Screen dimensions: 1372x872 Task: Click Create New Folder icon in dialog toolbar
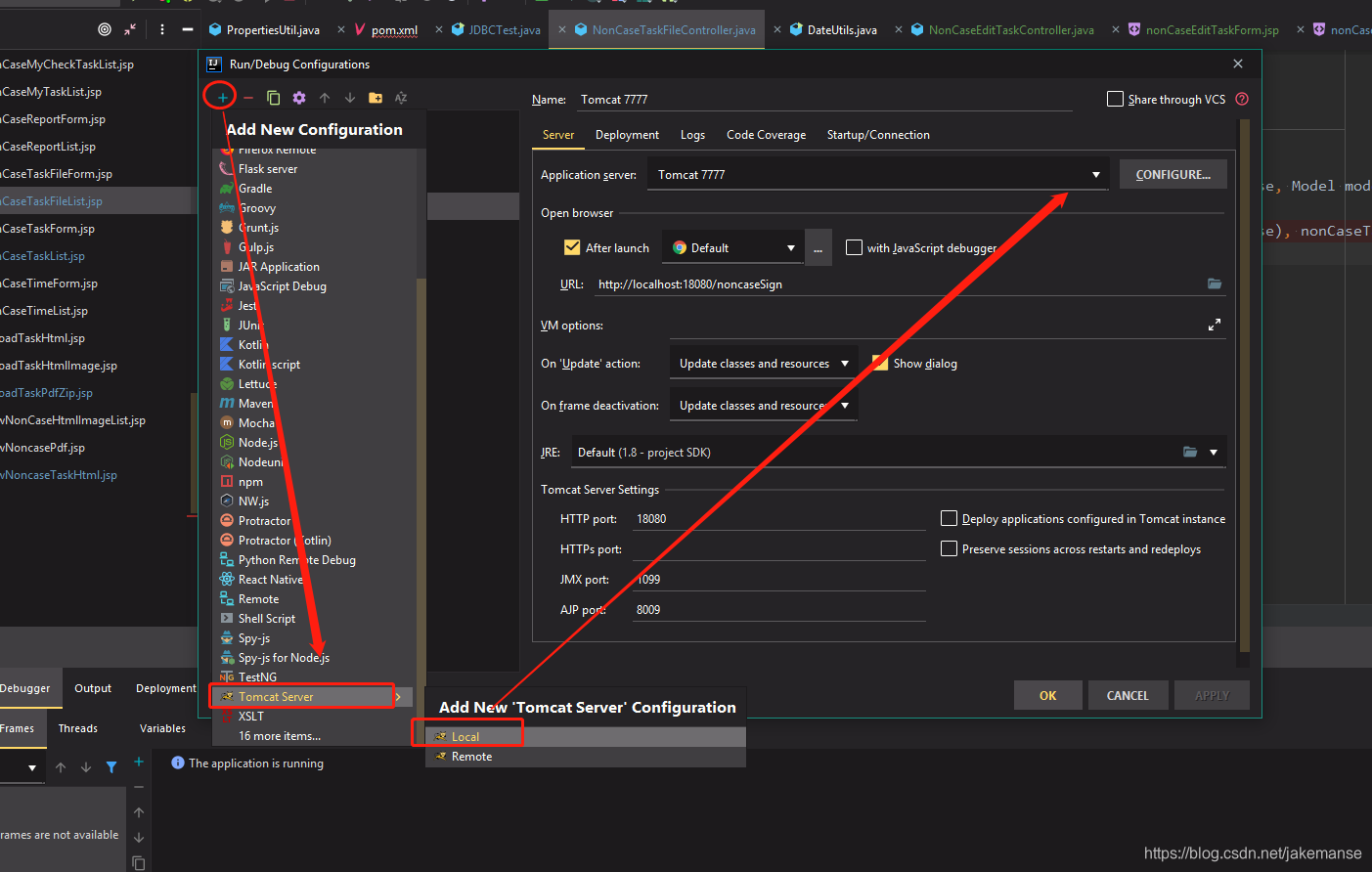376,98
